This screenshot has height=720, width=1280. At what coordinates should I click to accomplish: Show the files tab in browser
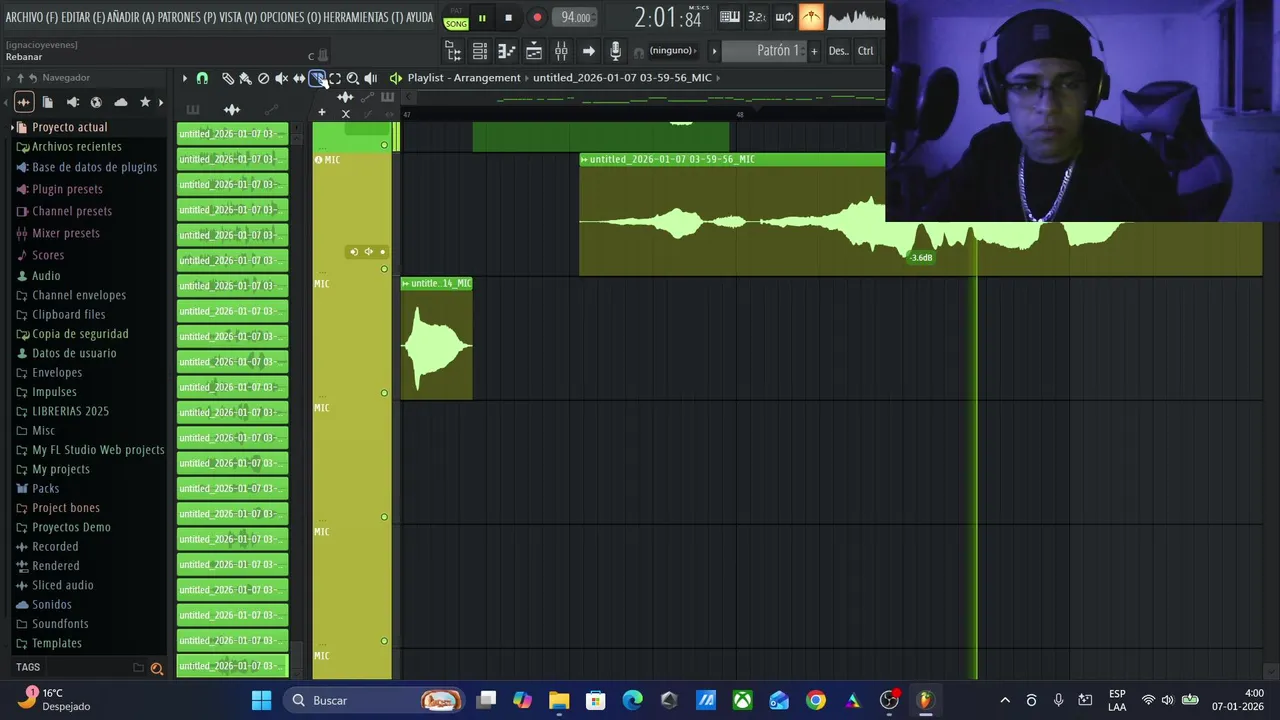[x=47, y=102]
